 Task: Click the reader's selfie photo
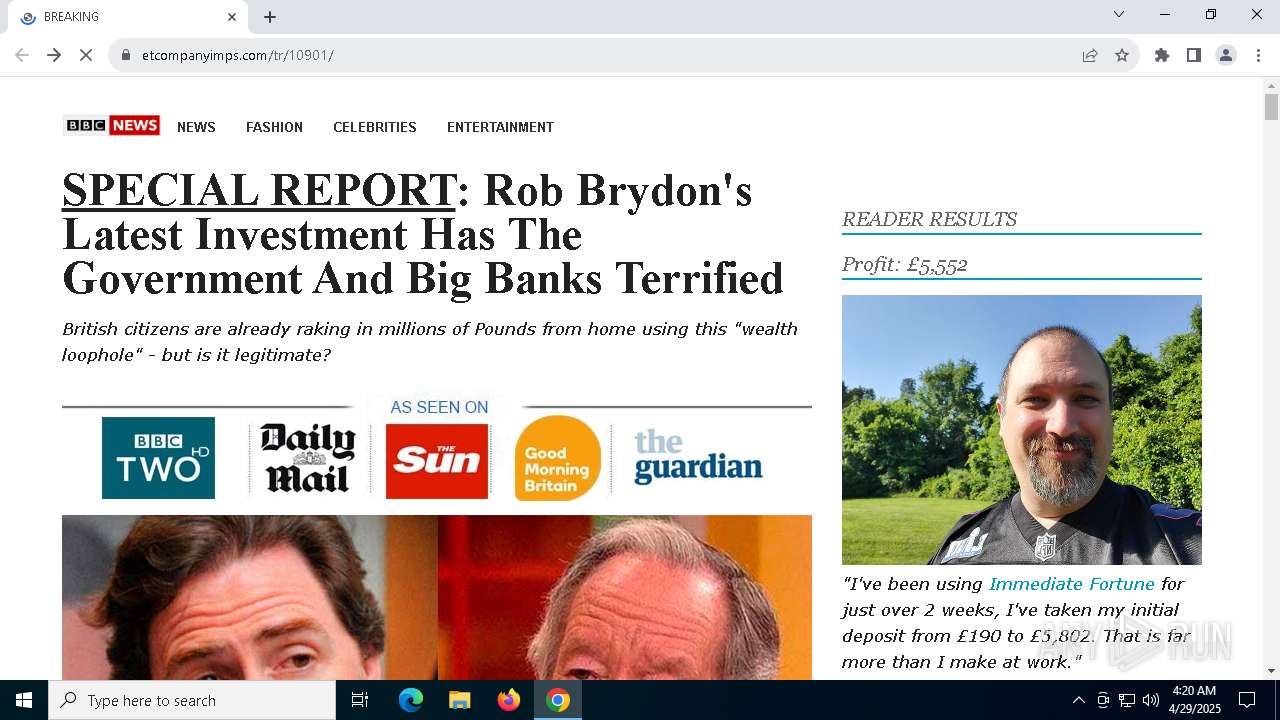click(1022, 430)
